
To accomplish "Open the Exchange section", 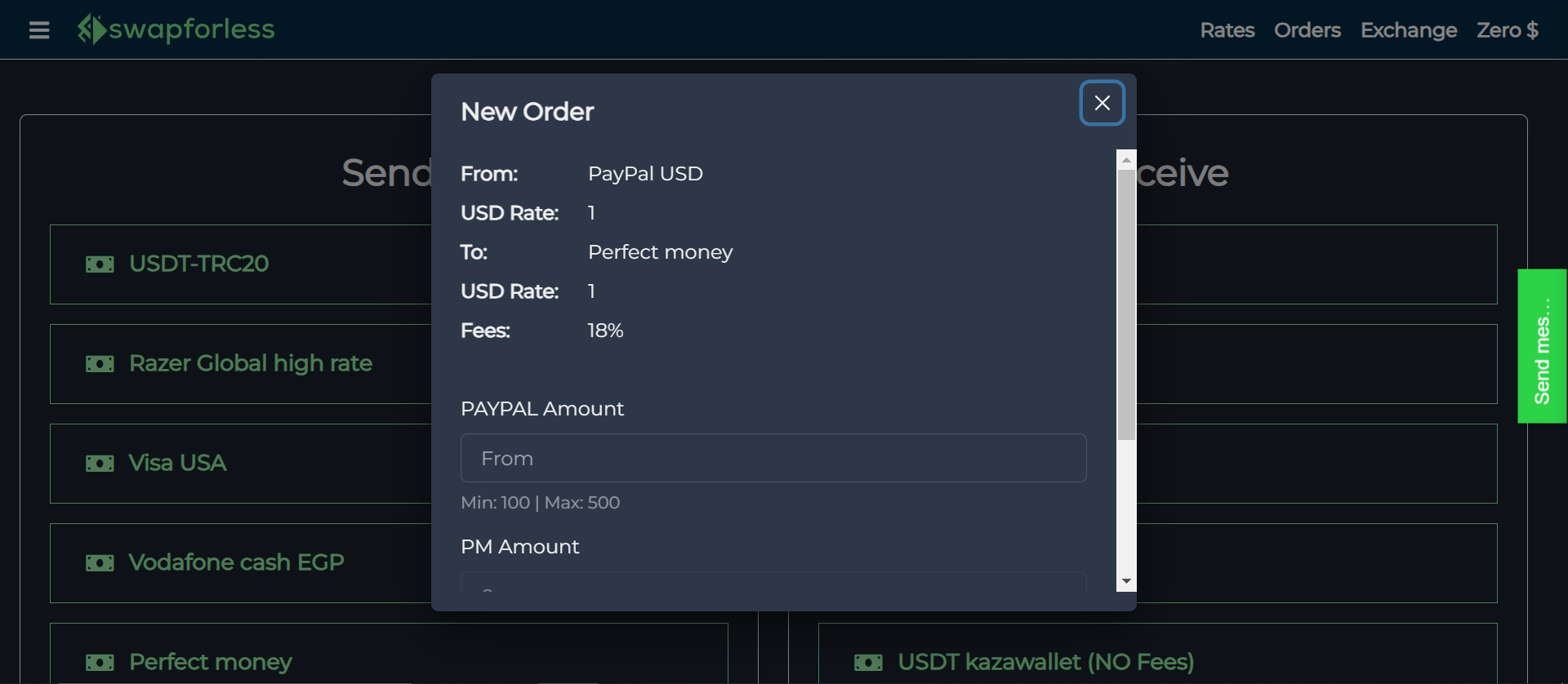I will coord(1409,30).
